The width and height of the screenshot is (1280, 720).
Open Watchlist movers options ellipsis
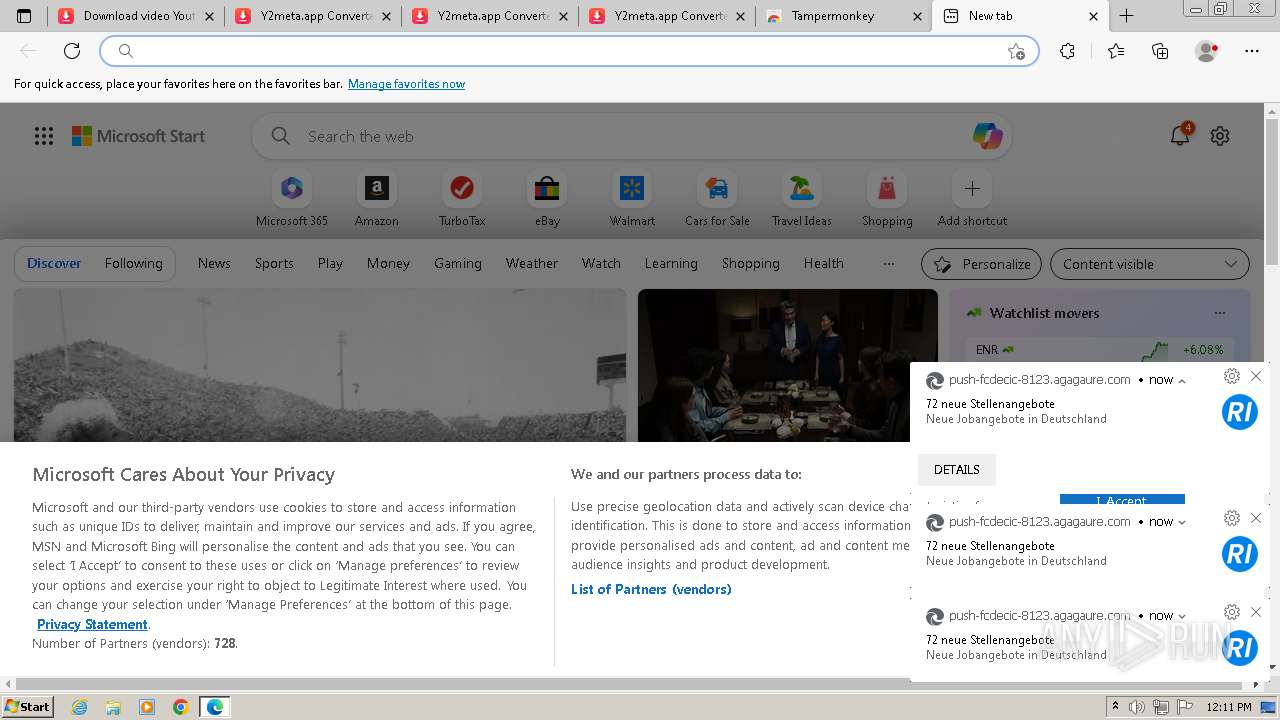pyautogui.click(x=1220, y=313)
